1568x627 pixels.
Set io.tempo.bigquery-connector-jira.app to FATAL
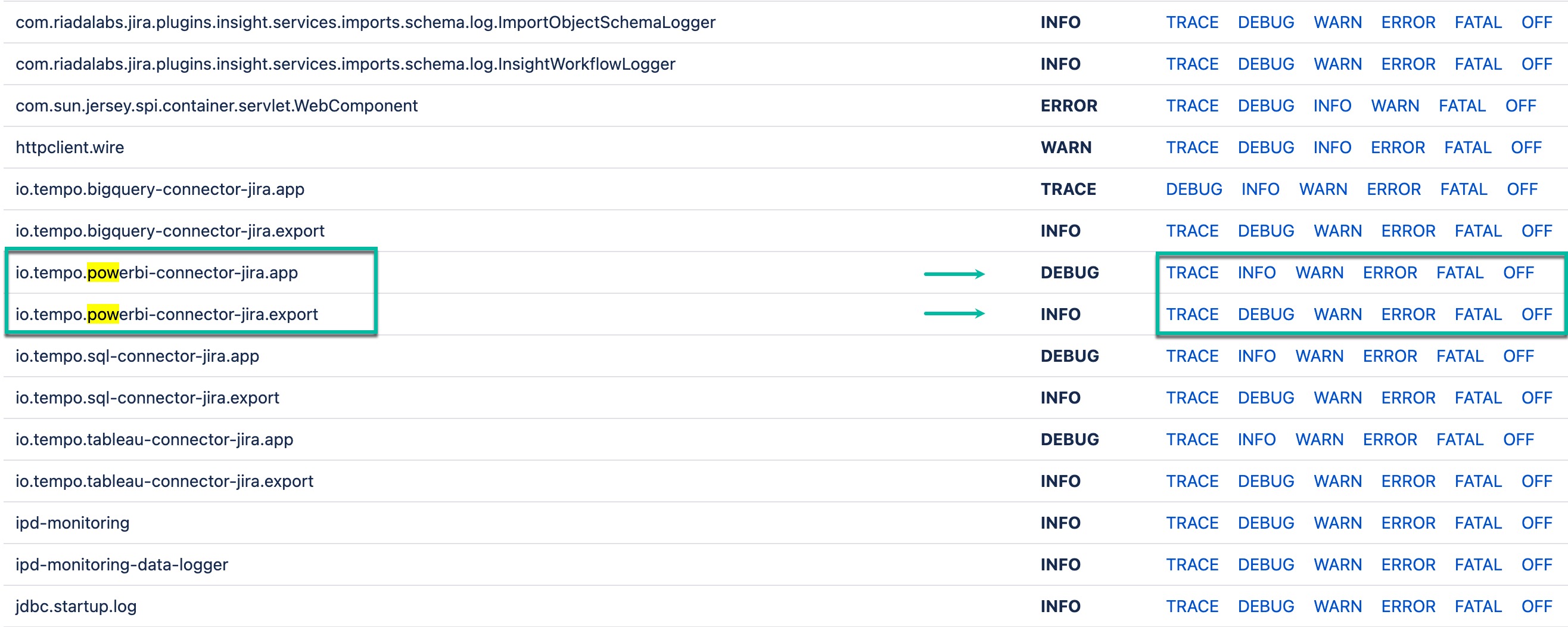[x=1464, y=190]
